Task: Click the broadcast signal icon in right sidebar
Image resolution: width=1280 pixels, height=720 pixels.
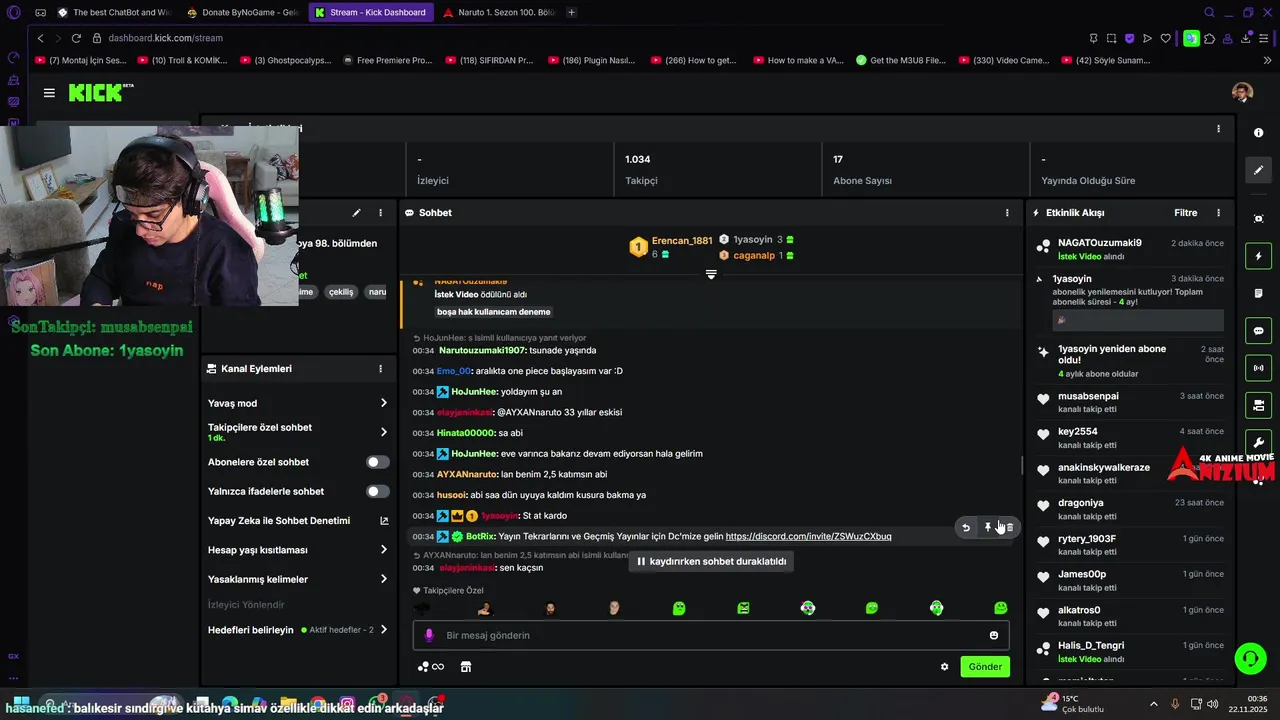Action: [x=1258, y=368]
